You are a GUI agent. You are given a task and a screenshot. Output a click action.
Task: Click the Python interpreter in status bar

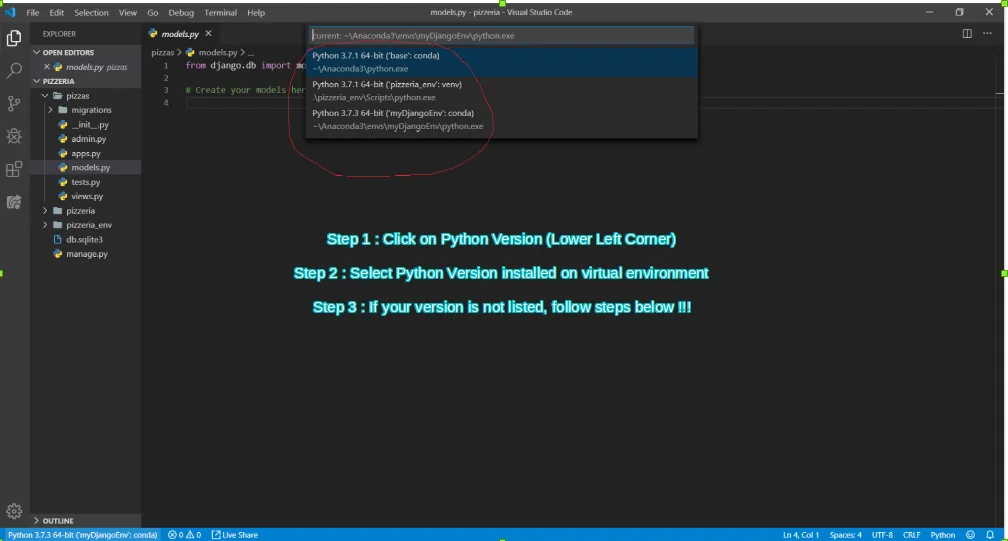click(82, 535)
